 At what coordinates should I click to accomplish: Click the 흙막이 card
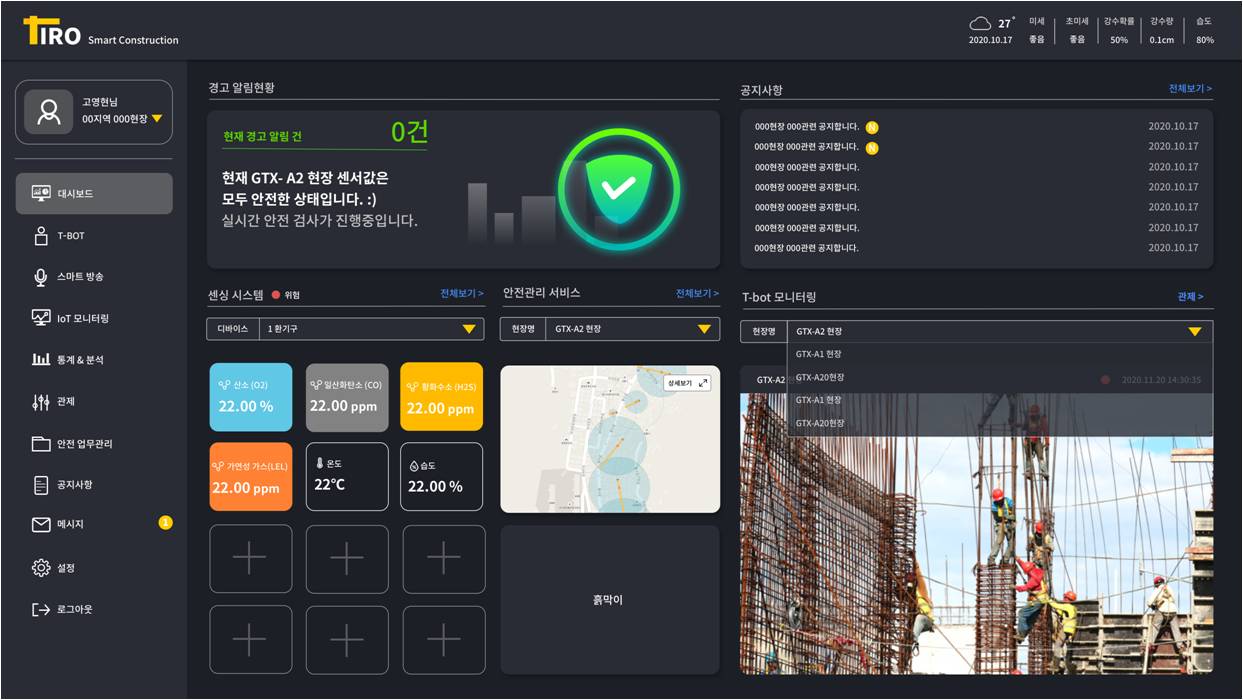[610, 600]
